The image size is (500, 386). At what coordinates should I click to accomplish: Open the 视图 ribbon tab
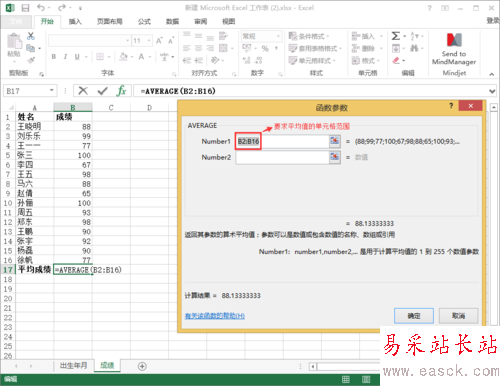coord(229,22)
